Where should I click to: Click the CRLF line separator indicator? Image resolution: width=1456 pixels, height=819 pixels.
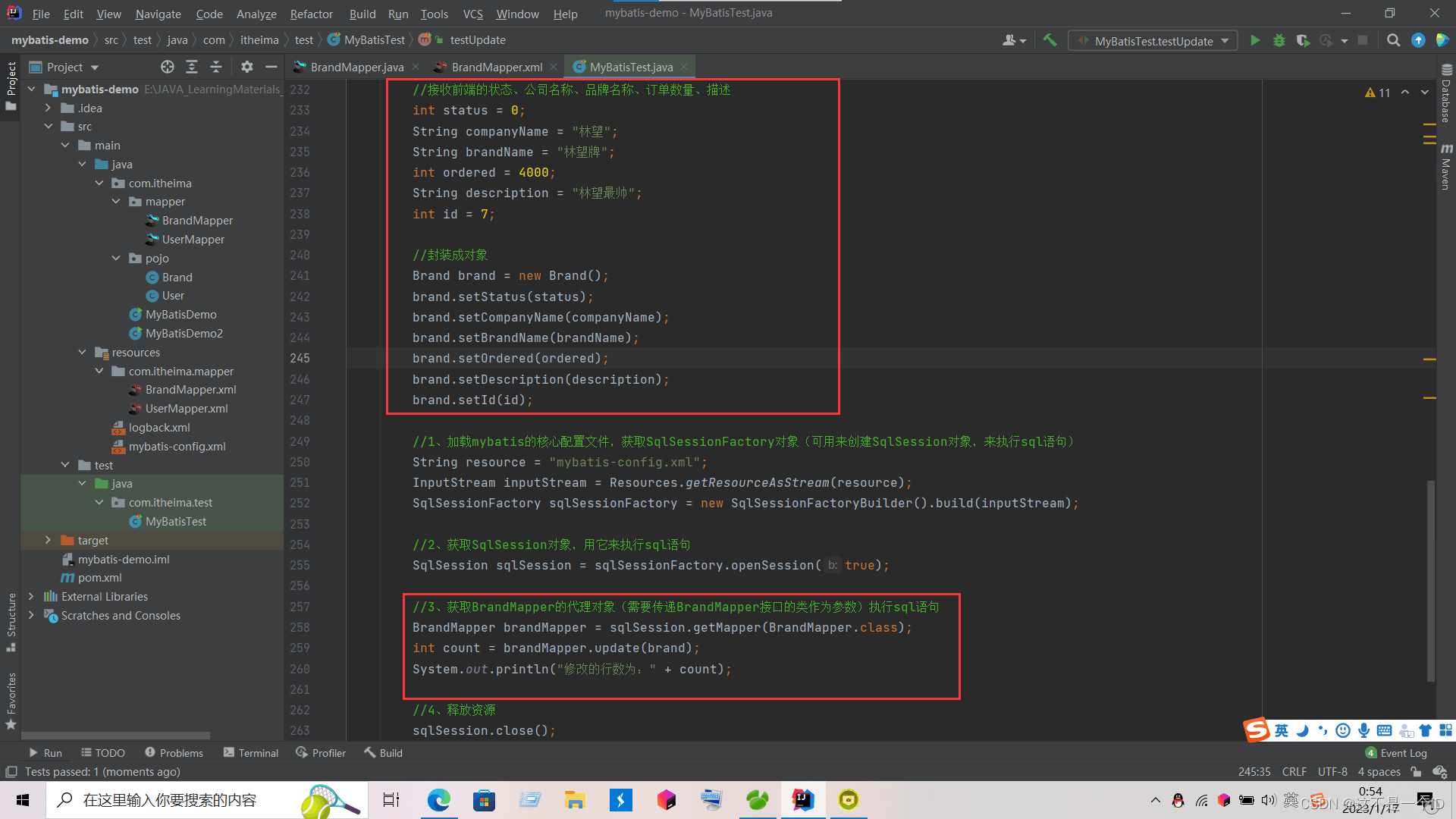(x=1294, y=772)
